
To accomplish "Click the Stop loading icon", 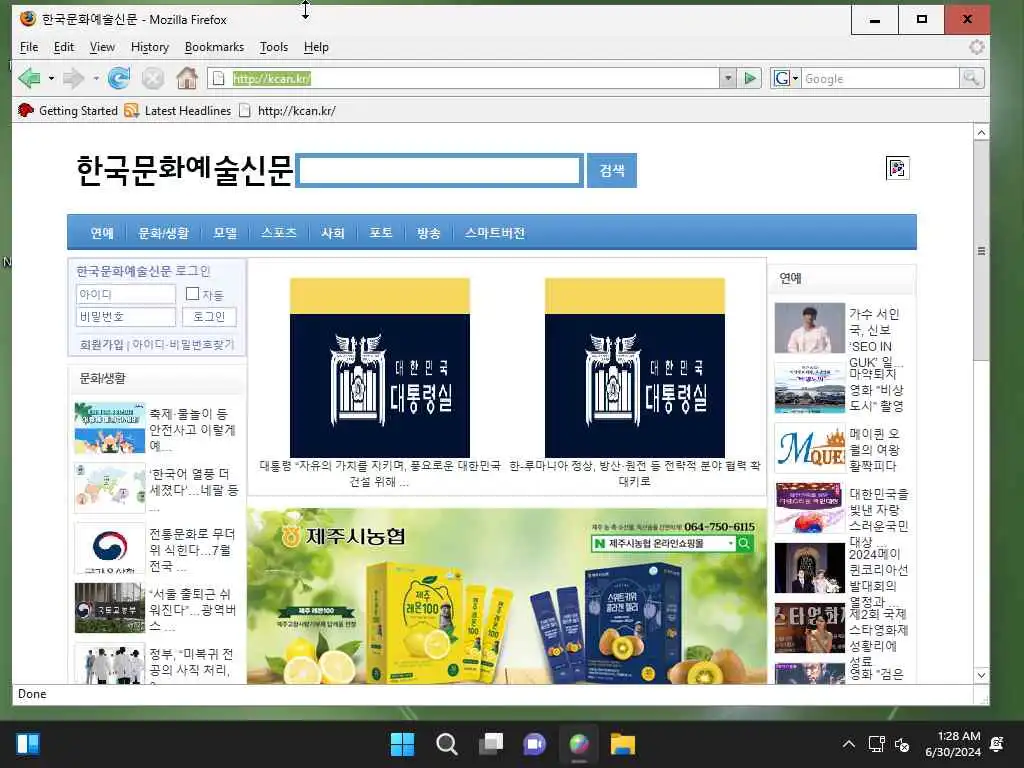I will point(153,78).
